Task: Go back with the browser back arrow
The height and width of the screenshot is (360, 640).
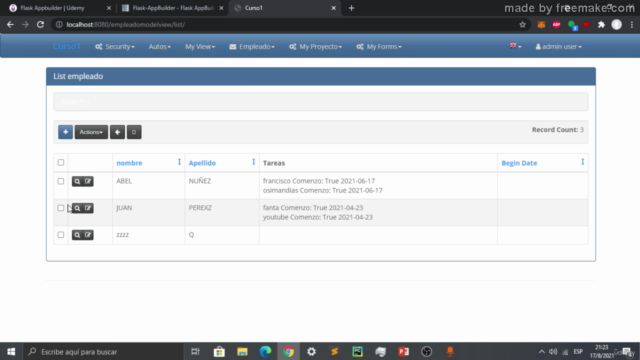Action: pyautogui.click(x=10, y=24)
